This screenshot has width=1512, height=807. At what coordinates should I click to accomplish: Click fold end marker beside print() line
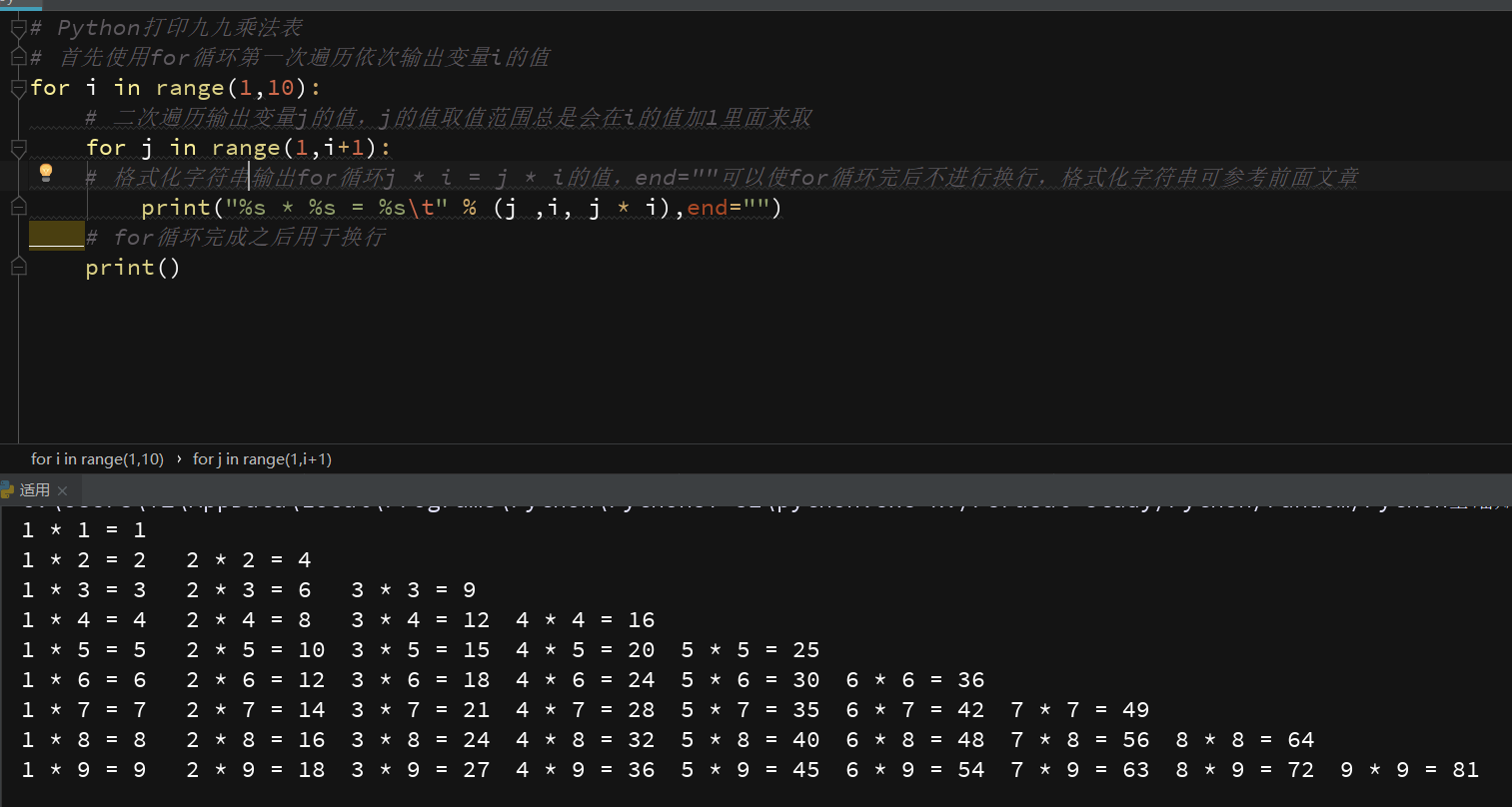point(18,268)
